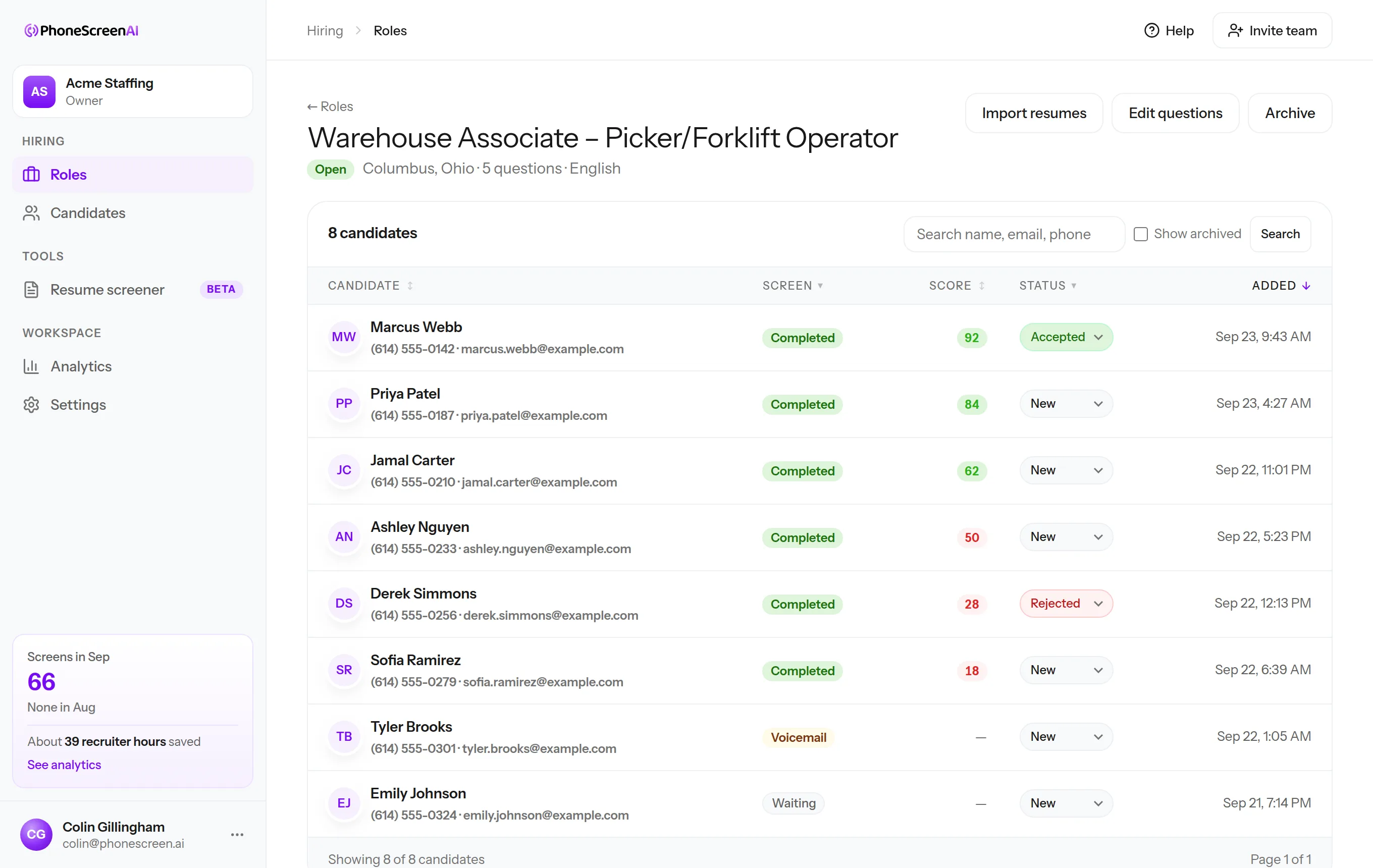Viewport: 1373px width, 868px height.
Task: Open Jamal Carter's candidate row name
Action: tap(412, 461)
